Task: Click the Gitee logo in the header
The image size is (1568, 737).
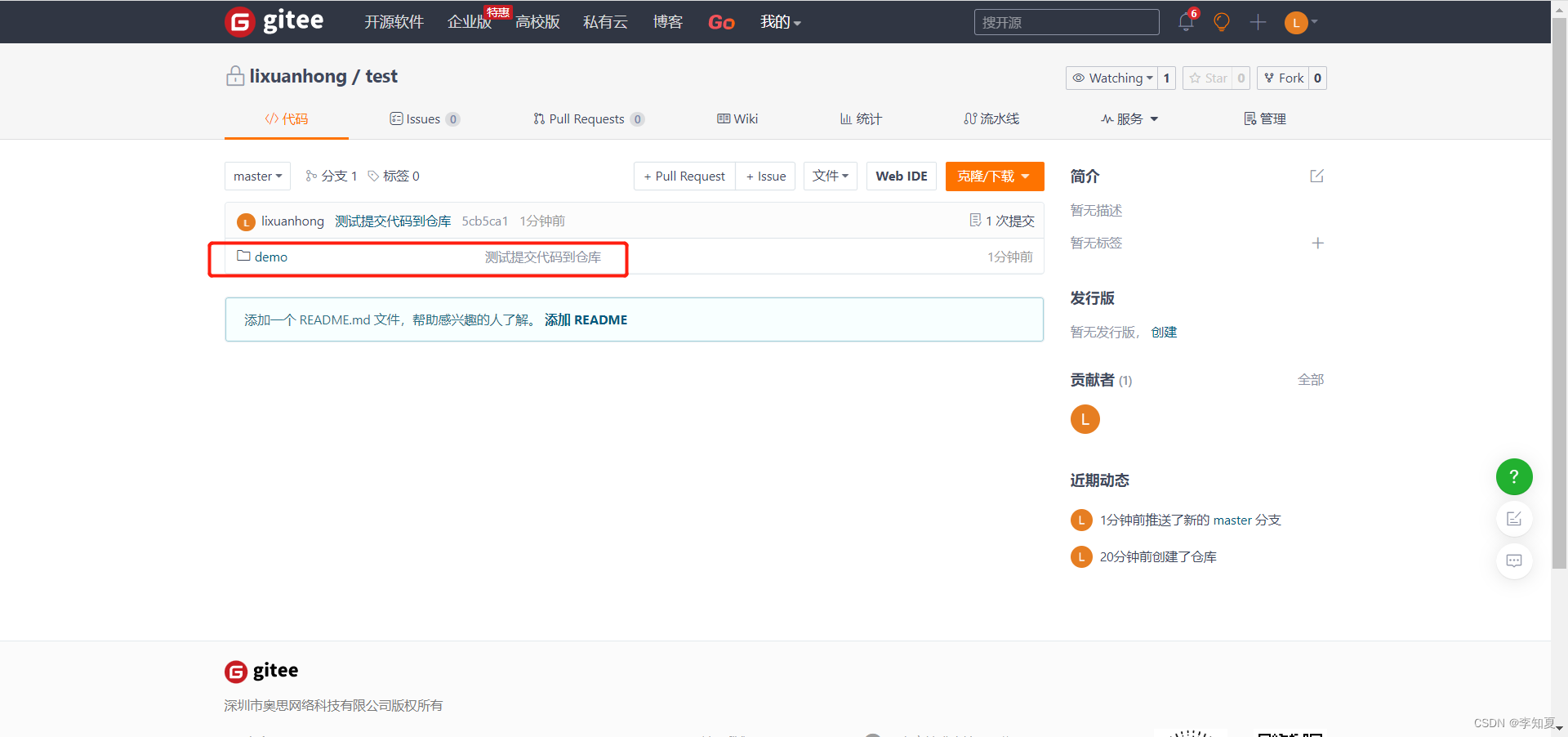Action: pyautogui.click(x=274, y=21)
